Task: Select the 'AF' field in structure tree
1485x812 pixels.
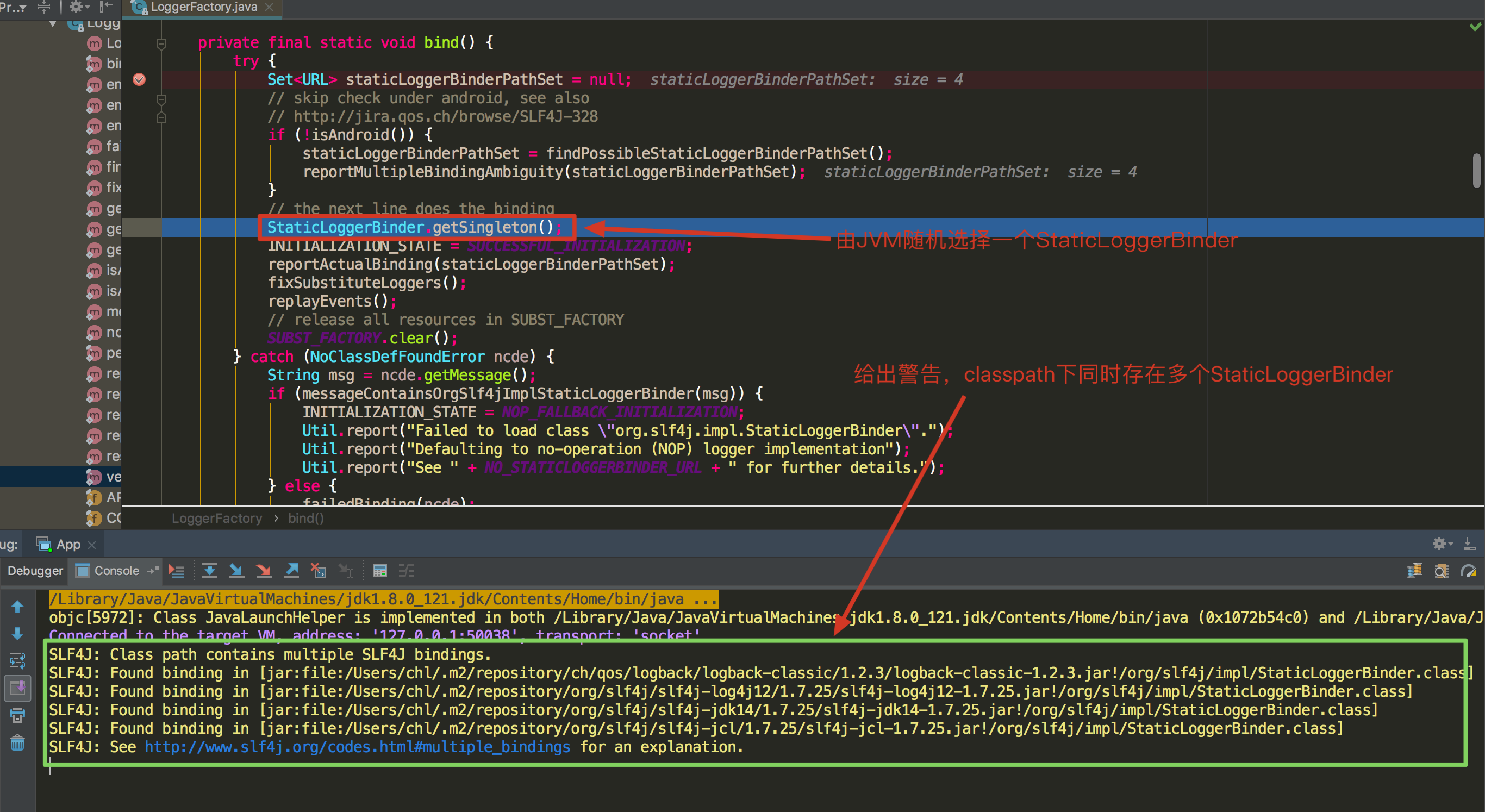Action: pos(104,497)
